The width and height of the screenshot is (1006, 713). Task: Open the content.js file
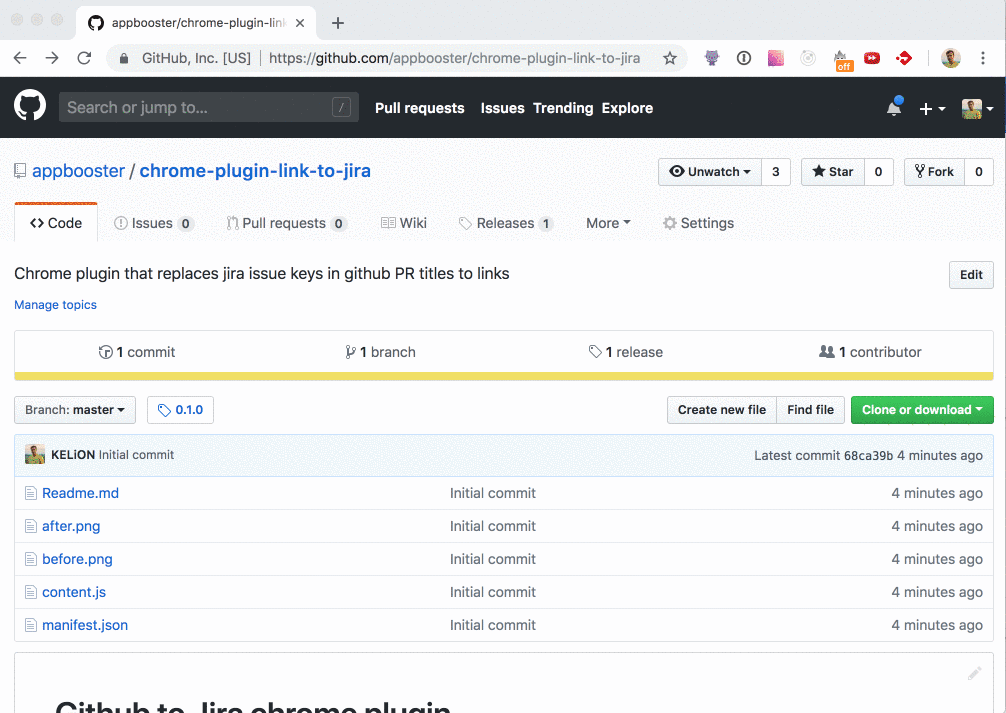point(74,592)
